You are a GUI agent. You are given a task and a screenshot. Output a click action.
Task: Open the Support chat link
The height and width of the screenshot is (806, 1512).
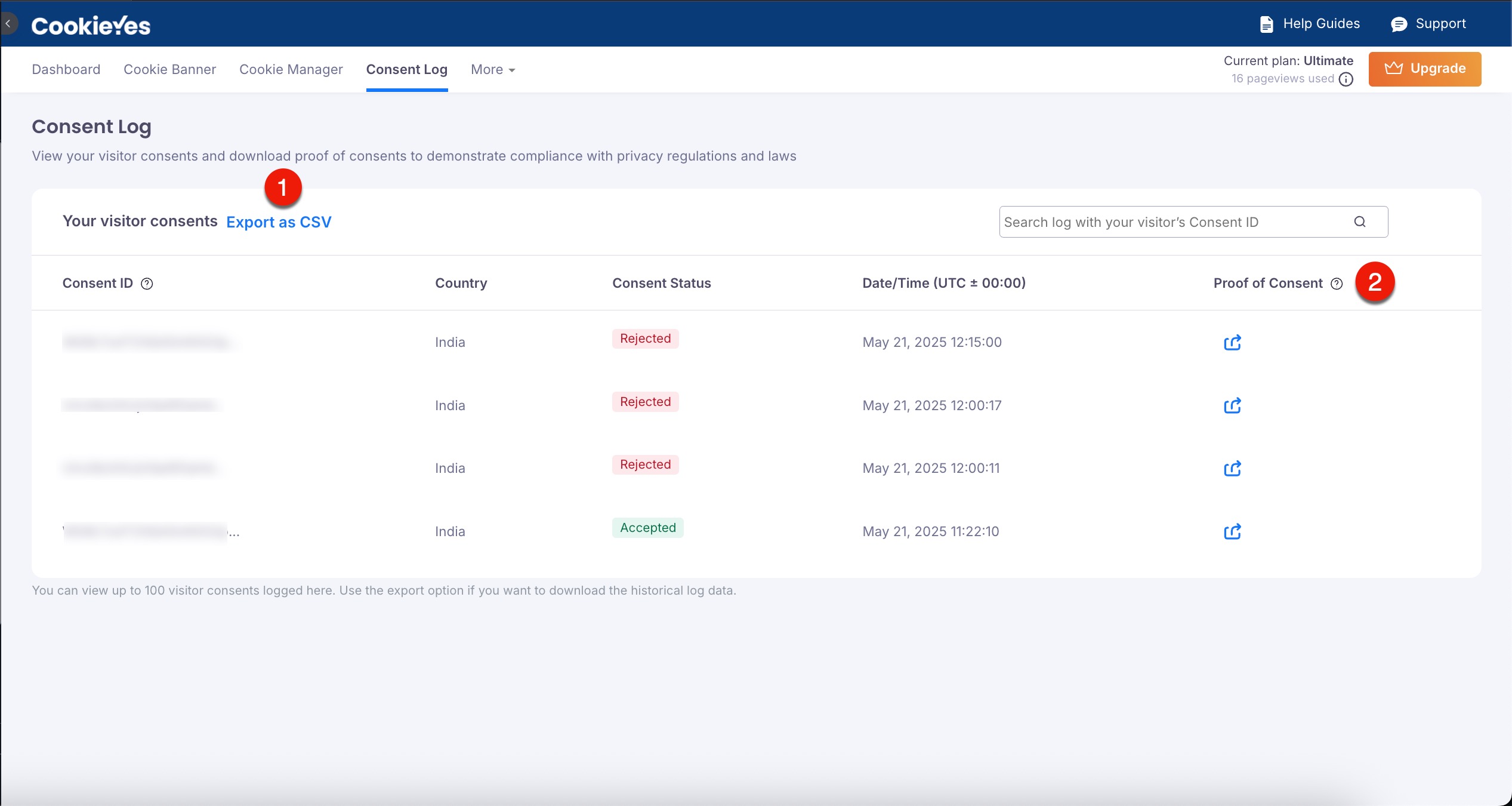tap(1428, 24)
